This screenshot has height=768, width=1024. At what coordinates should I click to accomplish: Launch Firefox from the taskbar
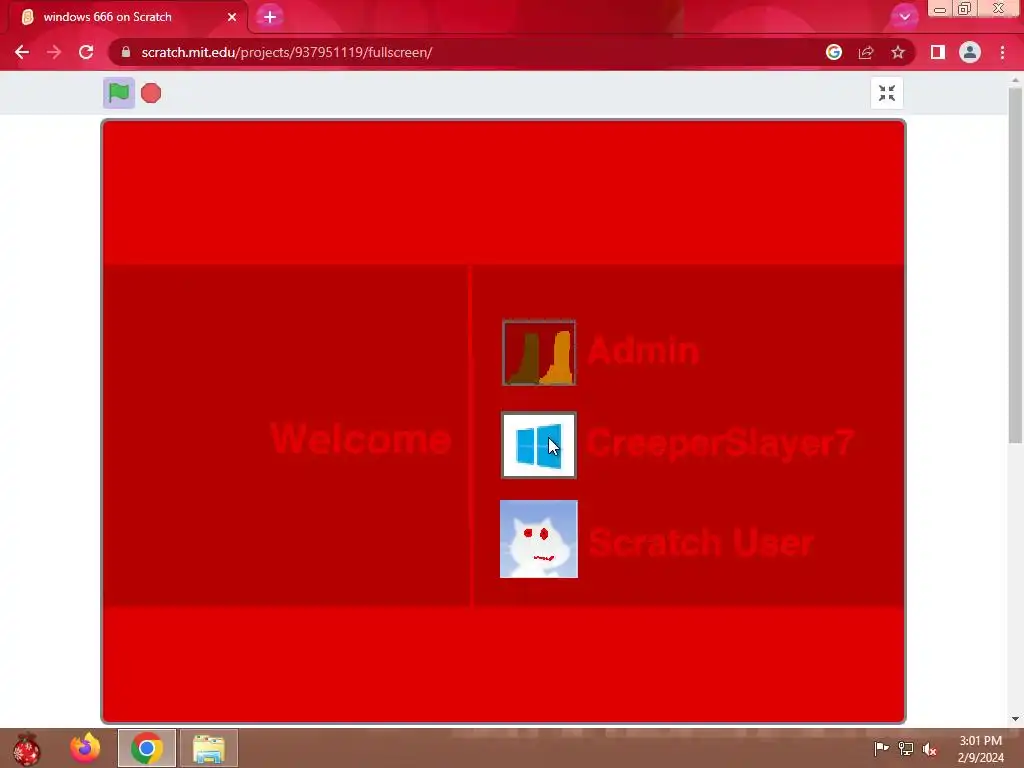(85, 748)
